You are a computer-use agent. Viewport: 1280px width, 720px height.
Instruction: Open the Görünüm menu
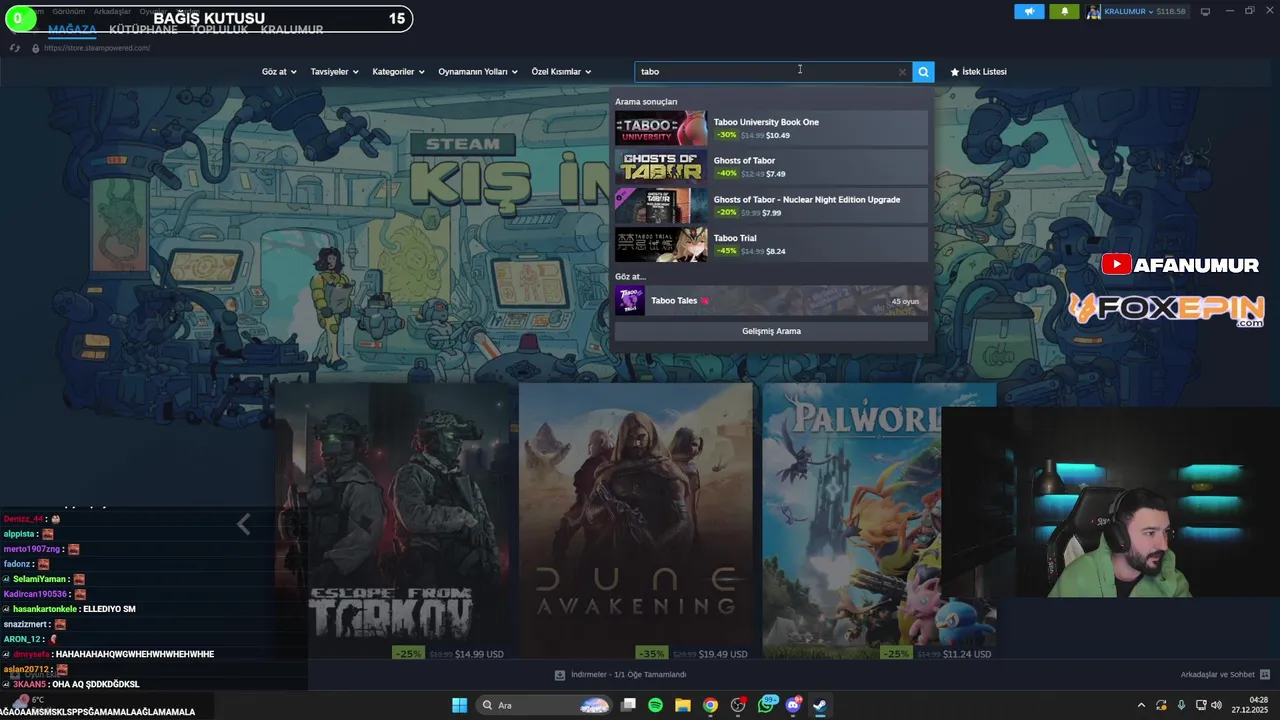68,11
